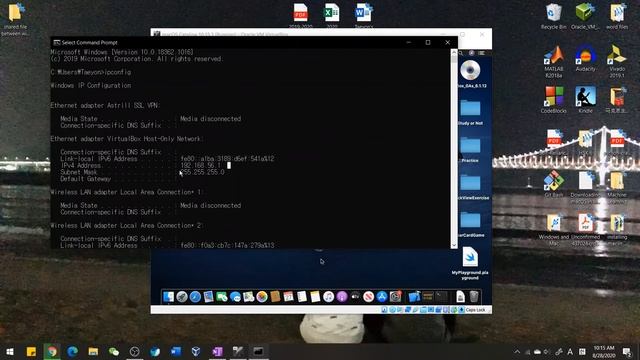This screenshot has height=360, width=640.
Task: Open Trash in the macOS dock
Action: point(473,297)
